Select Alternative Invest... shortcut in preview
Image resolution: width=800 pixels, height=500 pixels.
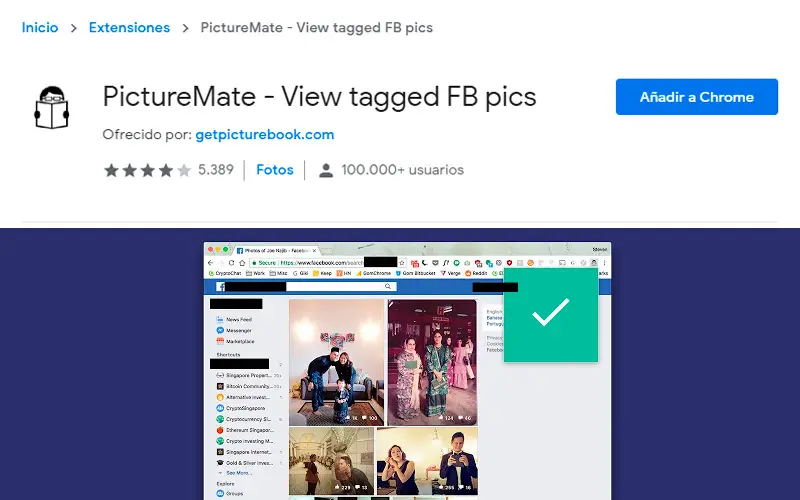245,397
